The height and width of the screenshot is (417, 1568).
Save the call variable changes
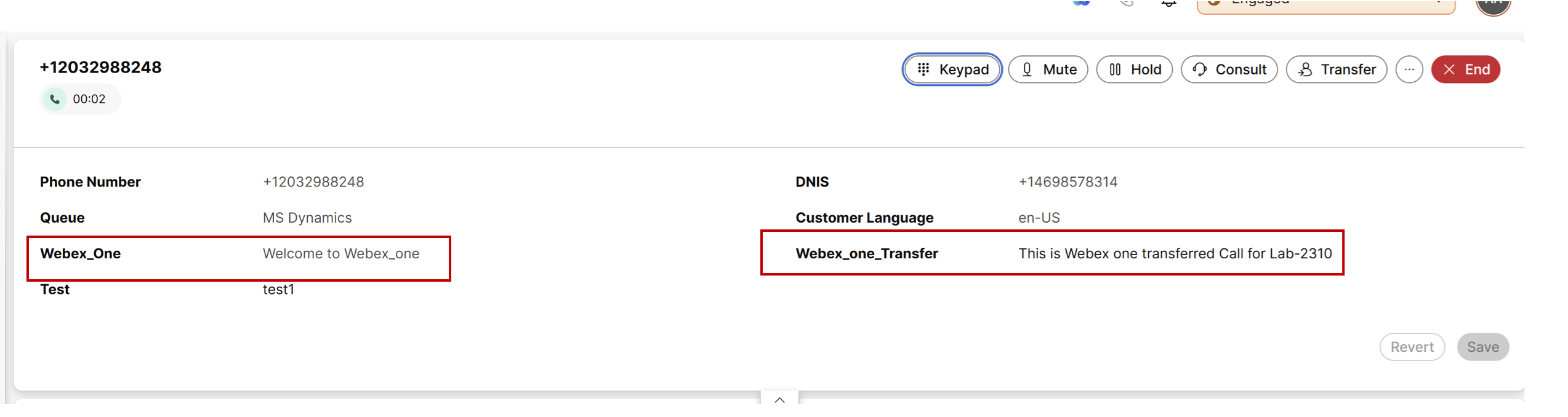1482,347
